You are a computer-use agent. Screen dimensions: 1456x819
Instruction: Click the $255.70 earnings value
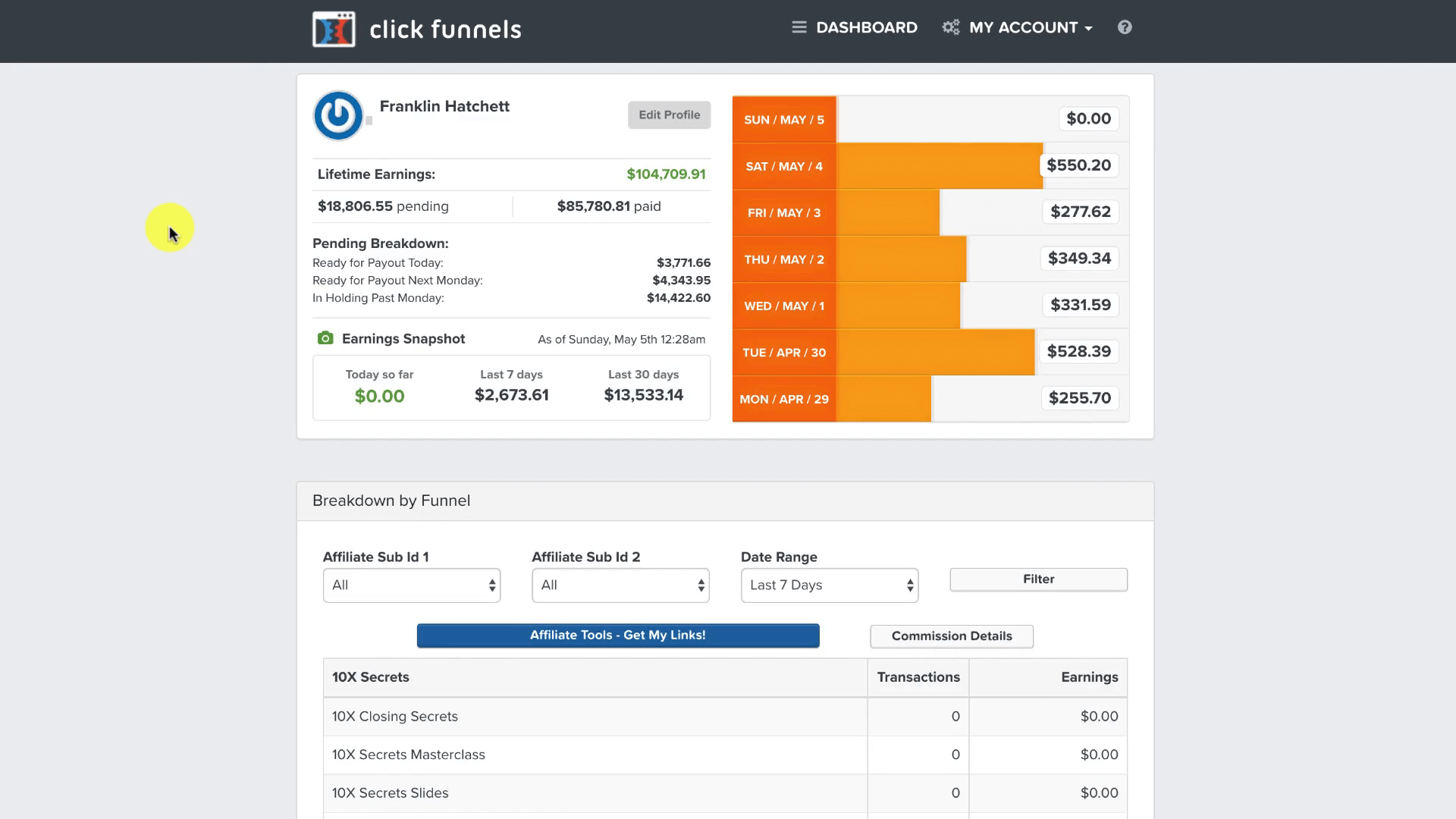1079,398
